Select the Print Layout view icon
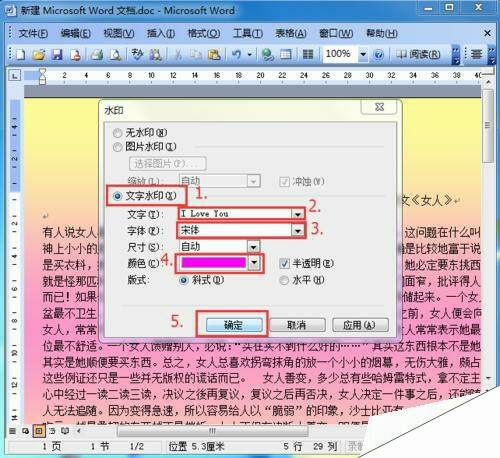Image resolution: width=500 pixels, height=458 pixels. [39, 431]
